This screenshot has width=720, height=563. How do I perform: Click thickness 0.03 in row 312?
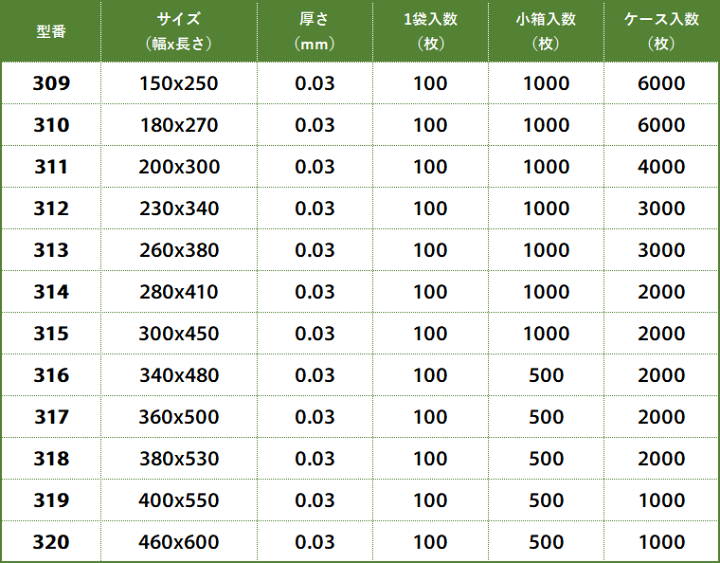pos(315,208)
